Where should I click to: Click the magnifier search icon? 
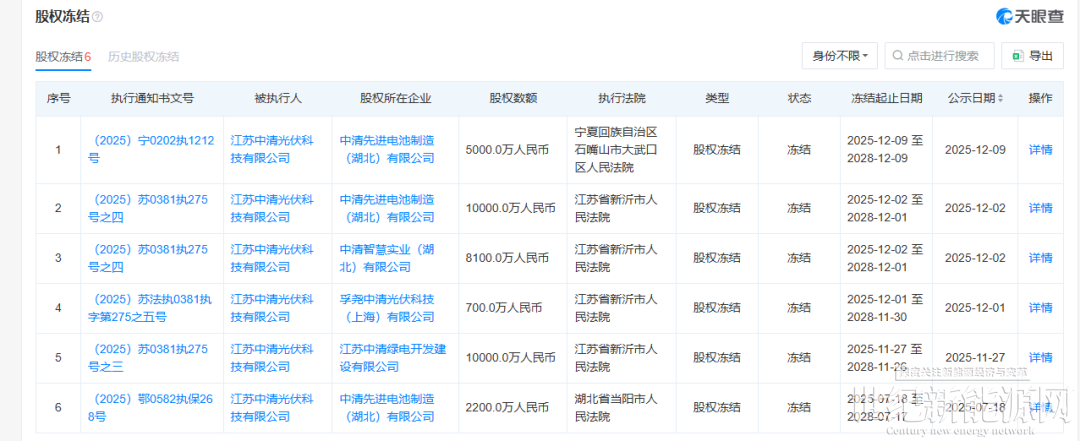(x=897, y=56)
